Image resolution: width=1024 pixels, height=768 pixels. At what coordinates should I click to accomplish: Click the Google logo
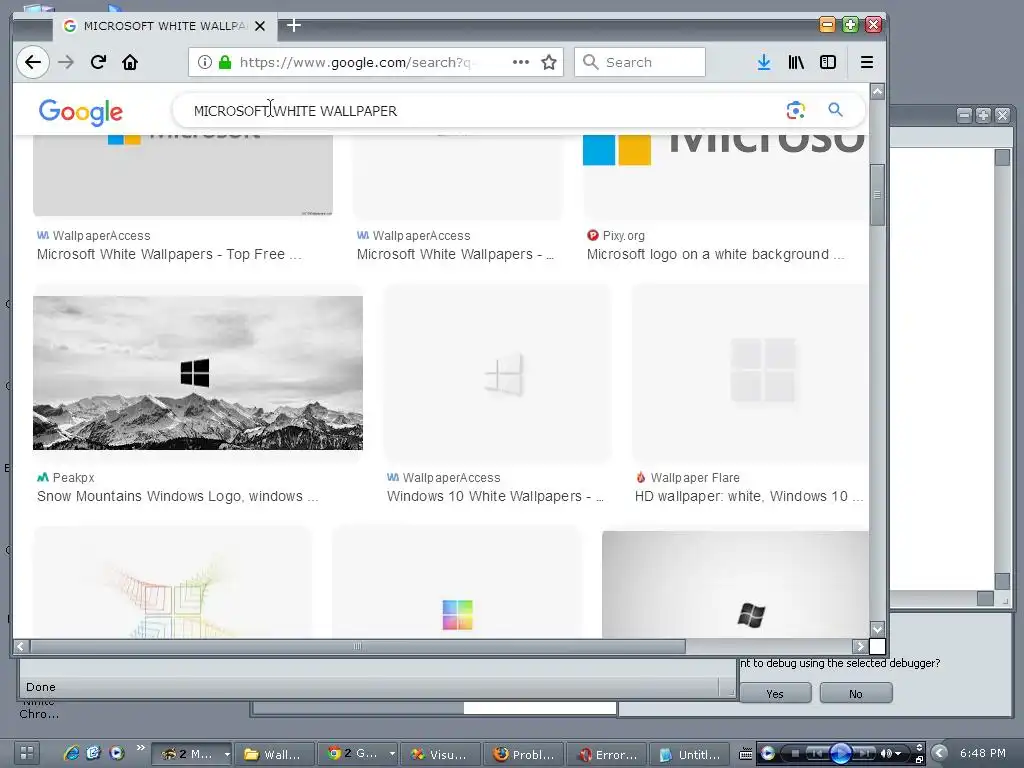[x=80, y=112]
